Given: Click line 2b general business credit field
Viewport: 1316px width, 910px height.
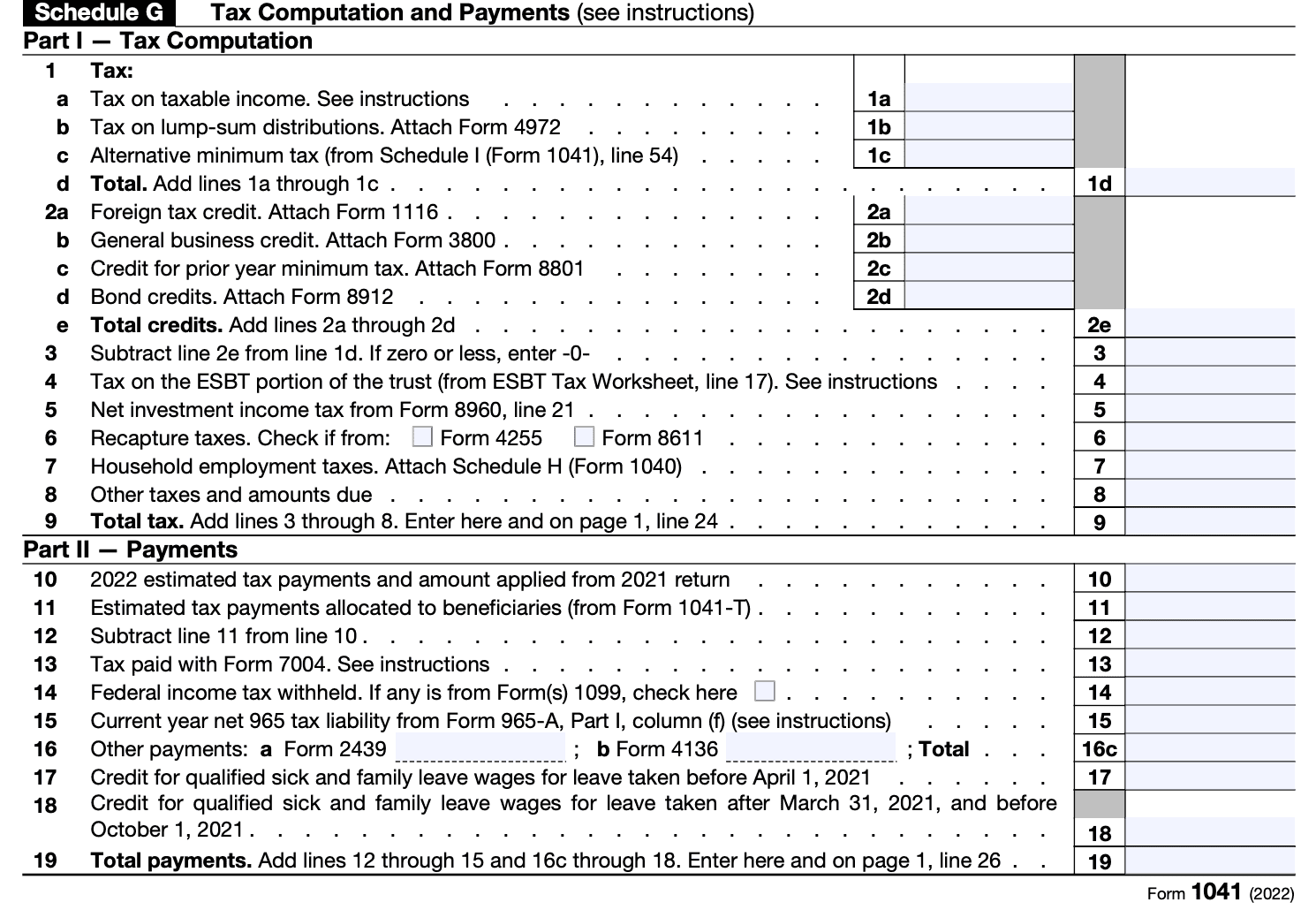Looking at the screenshot, I should coord(987,239).
